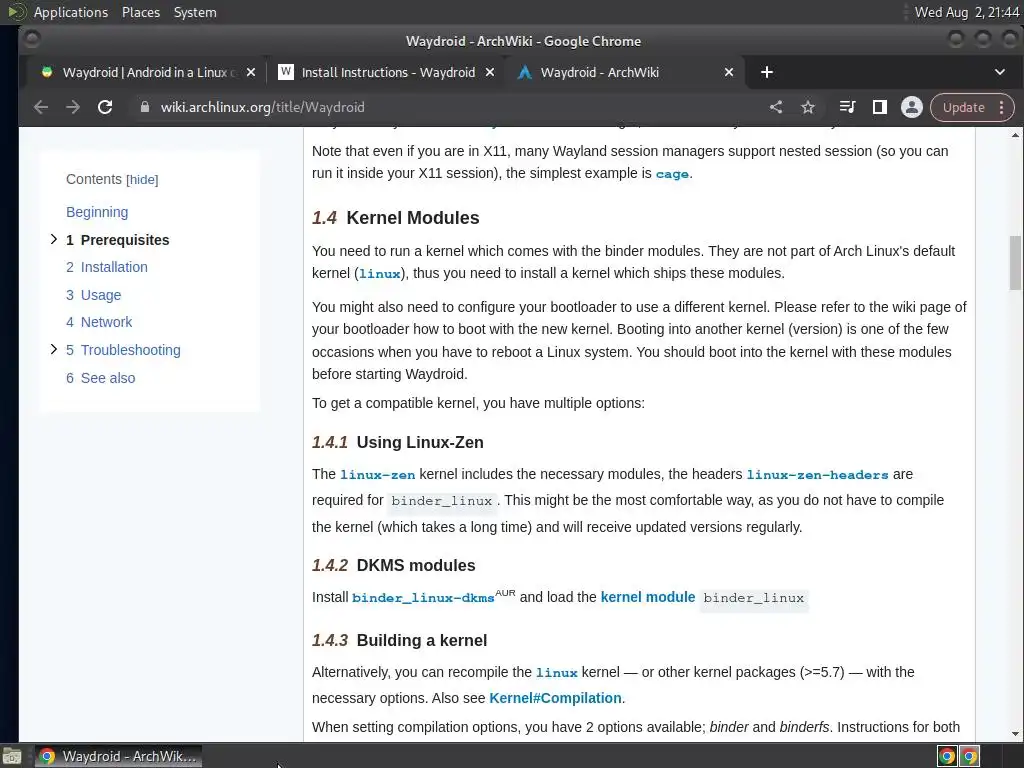Open the linux-zen-headers package link
This screenshot has height=768, width=1024.
(818, 475)
